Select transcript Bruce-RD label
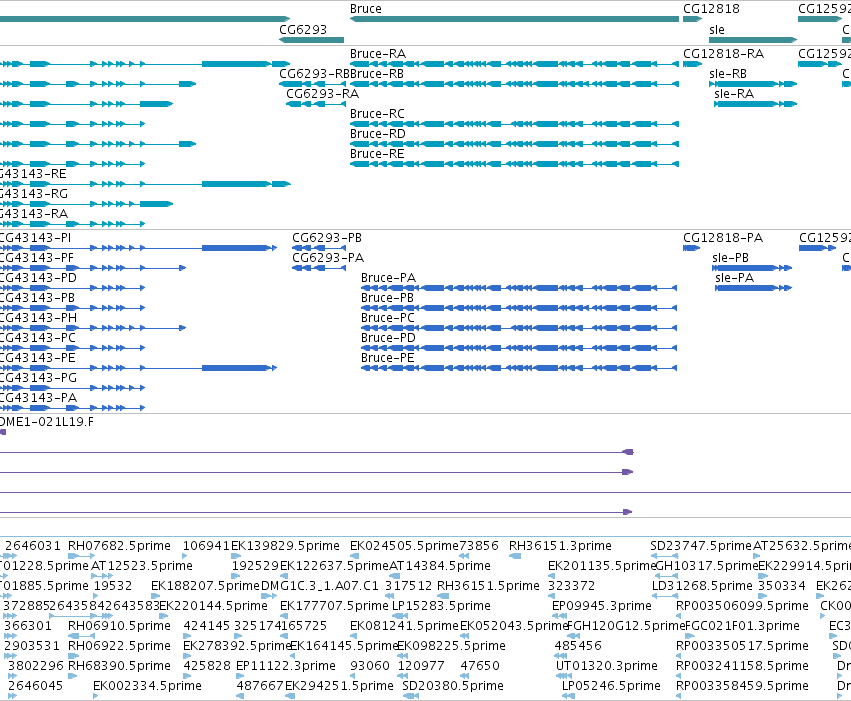This screenshot has width=851, height=701. [378, 134]
